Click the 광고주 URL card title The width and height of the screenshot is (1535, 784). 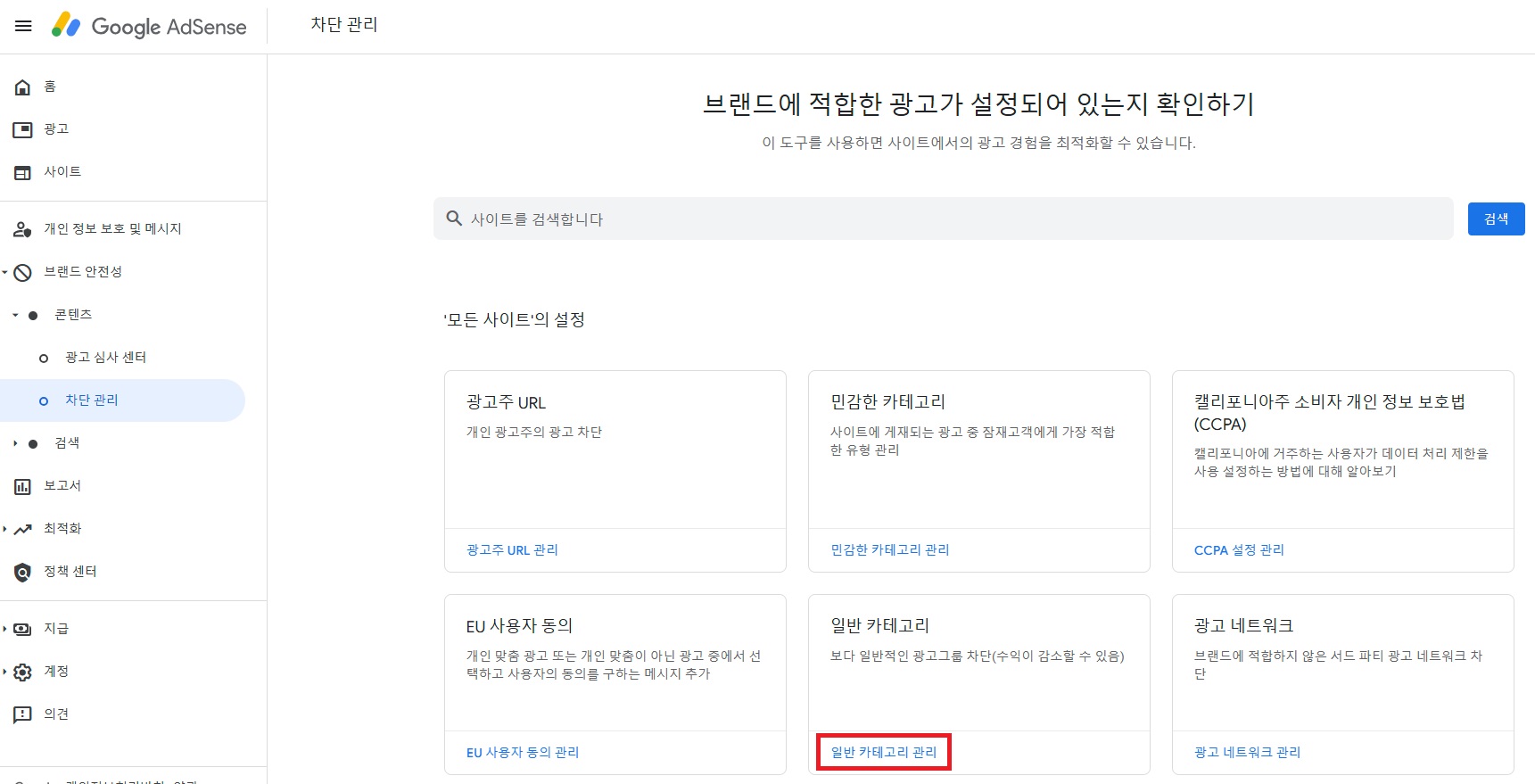[x=506, y=402]
